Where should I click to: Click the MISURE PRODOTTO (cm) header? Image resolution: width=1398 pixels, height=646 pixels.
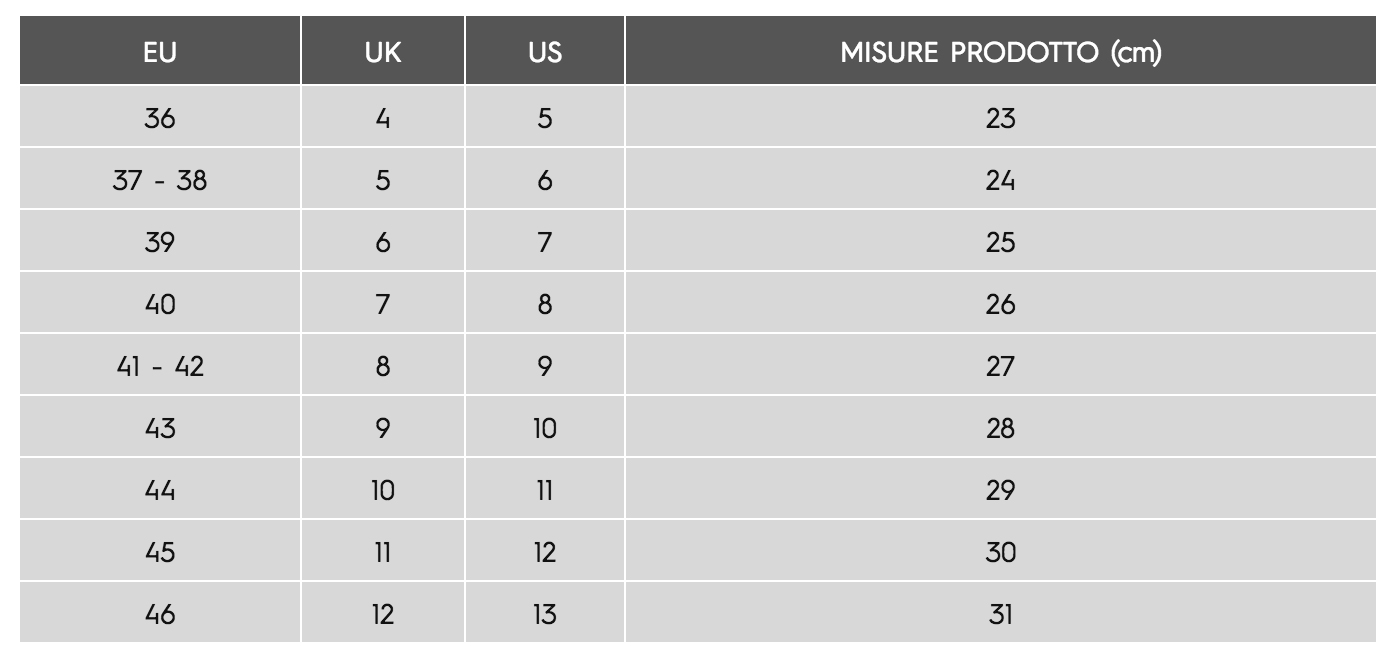tap(1001, 53)
